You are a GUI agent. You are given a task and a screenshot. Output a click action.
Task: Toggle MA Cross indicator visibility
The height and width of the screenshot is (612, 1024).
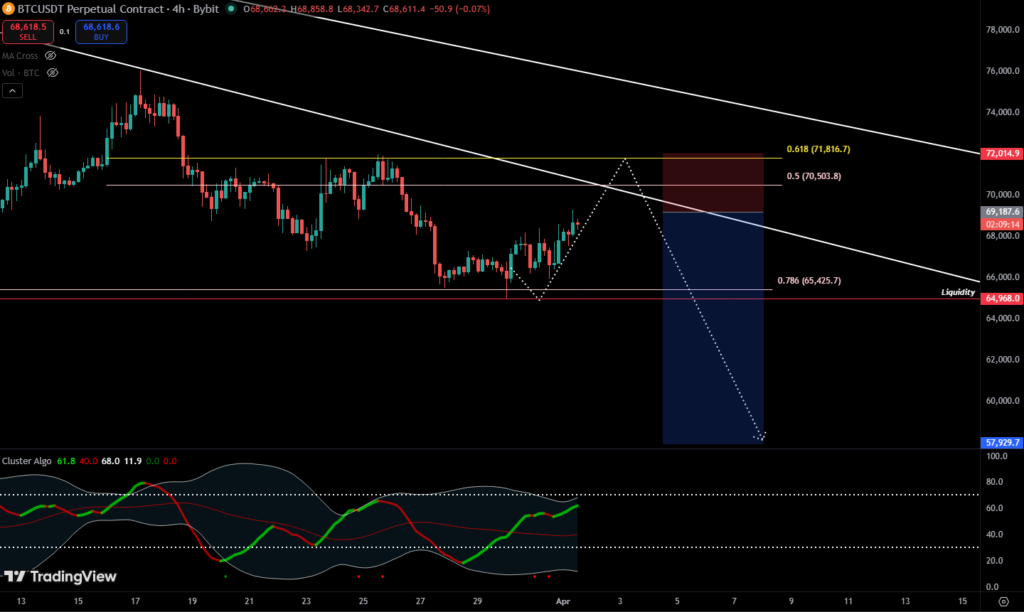pos(50,56)
